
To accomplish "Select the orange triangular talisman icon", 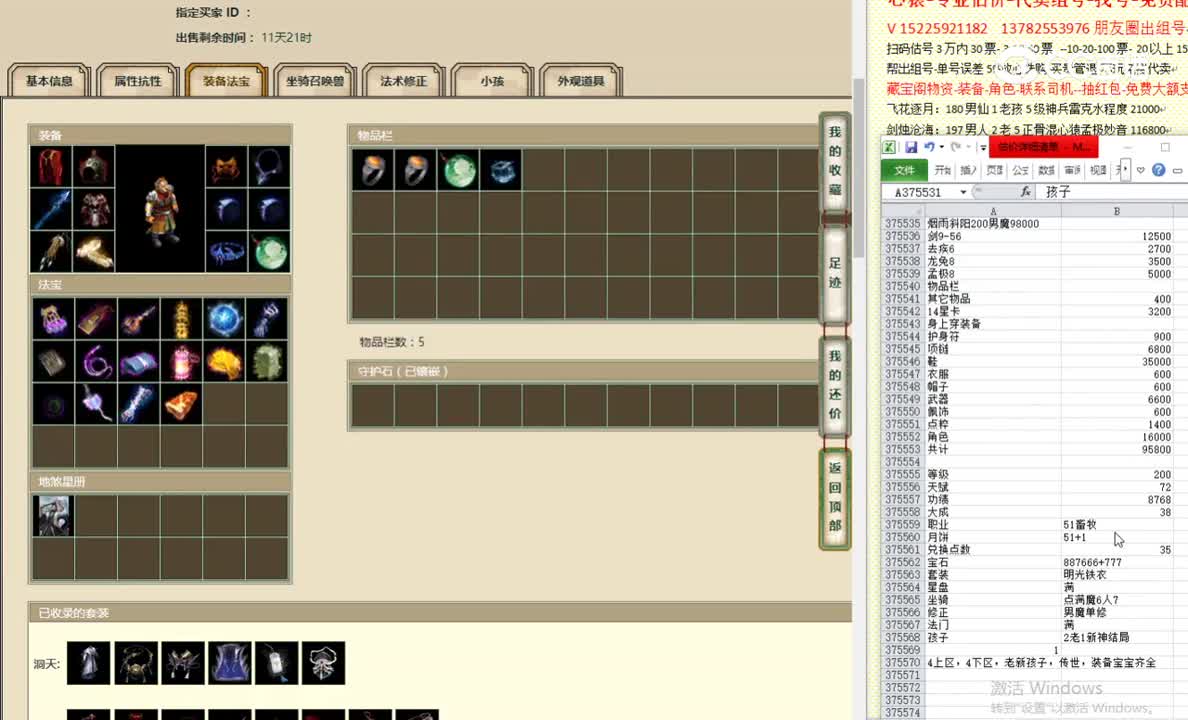I will [182, 404].
